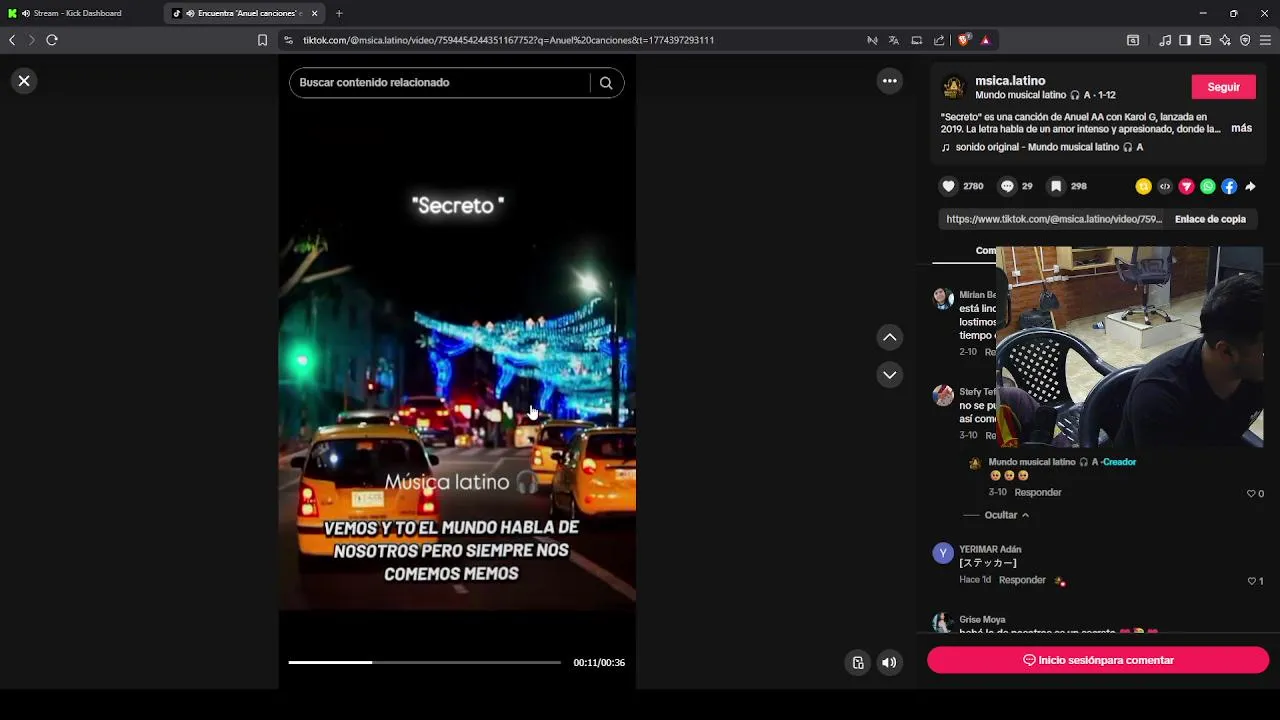The image size is (1280, 720).
Task: Collapse replies with 'Ocultar'
Action: pos(1006,515)
